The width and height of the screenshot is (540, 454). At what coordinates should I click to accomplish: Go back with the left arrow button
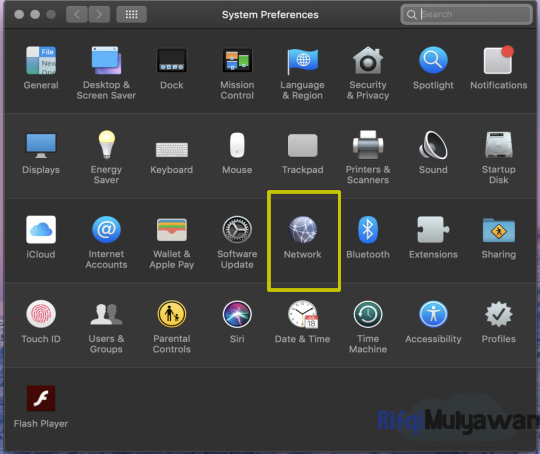[x=77, y=14]
